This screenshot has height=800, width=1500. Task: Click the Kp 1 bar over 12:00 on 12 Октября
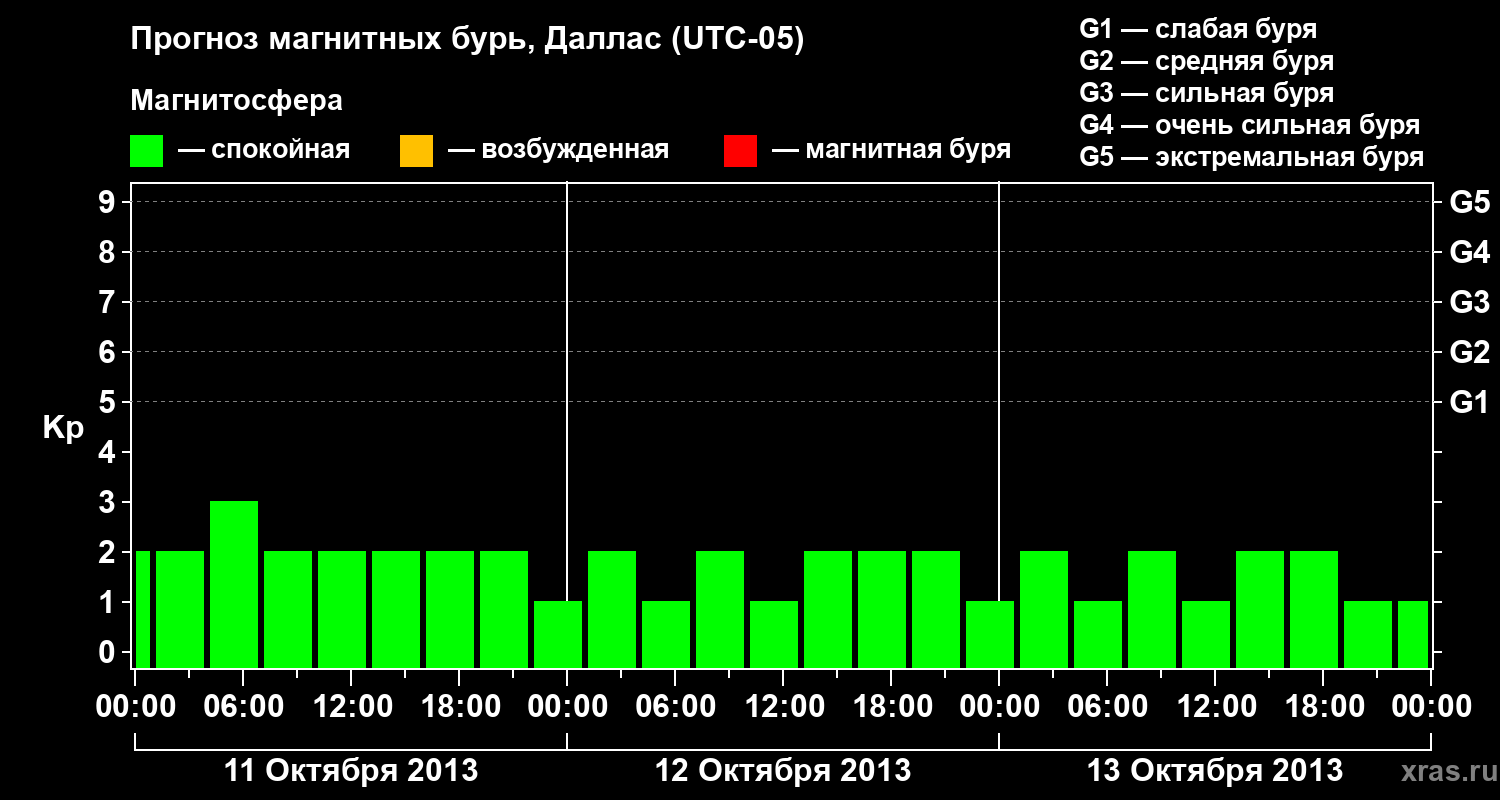[774, 634]
